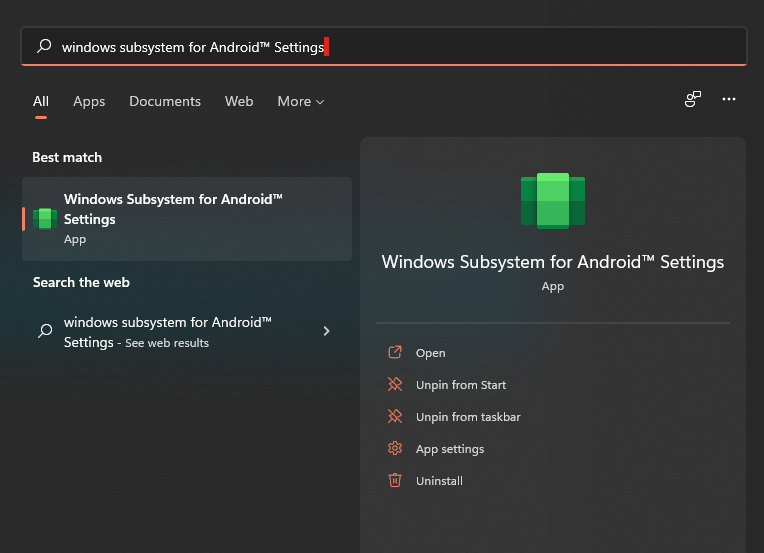Select the Best match app result
Viewport: 764px width, 553px height.
pyautogui.click(x=187, y=219)
